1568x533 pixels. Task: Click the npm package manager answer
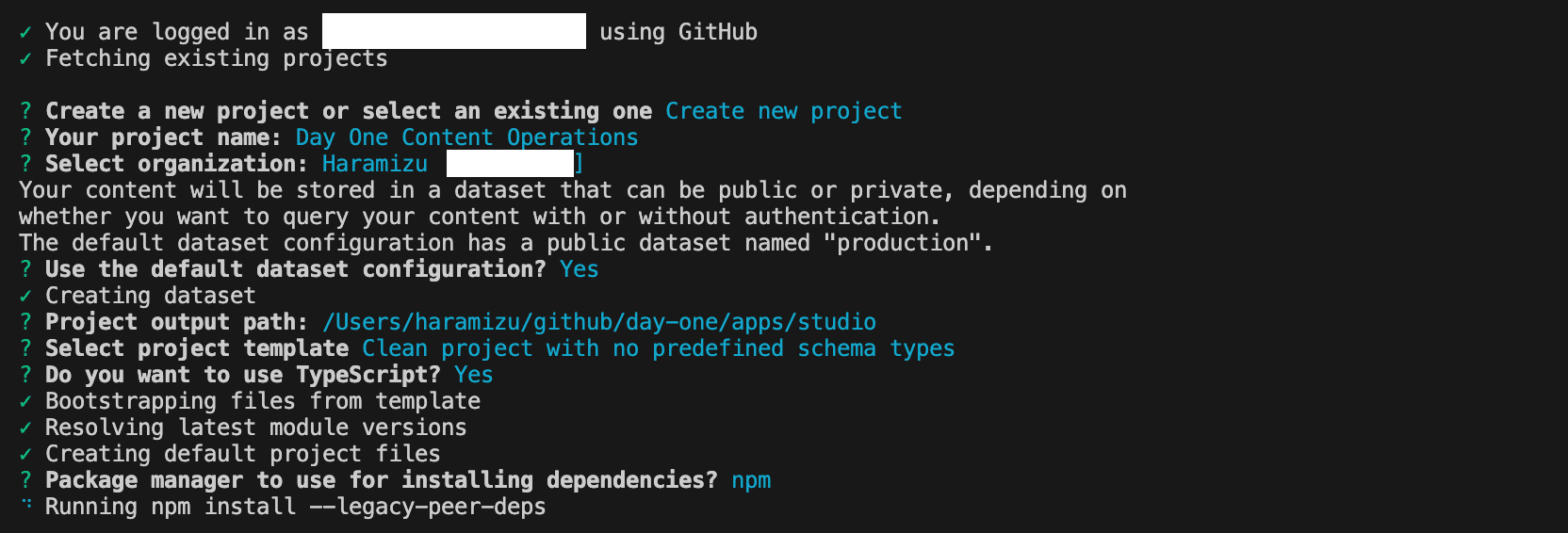[x=751, y=480]
